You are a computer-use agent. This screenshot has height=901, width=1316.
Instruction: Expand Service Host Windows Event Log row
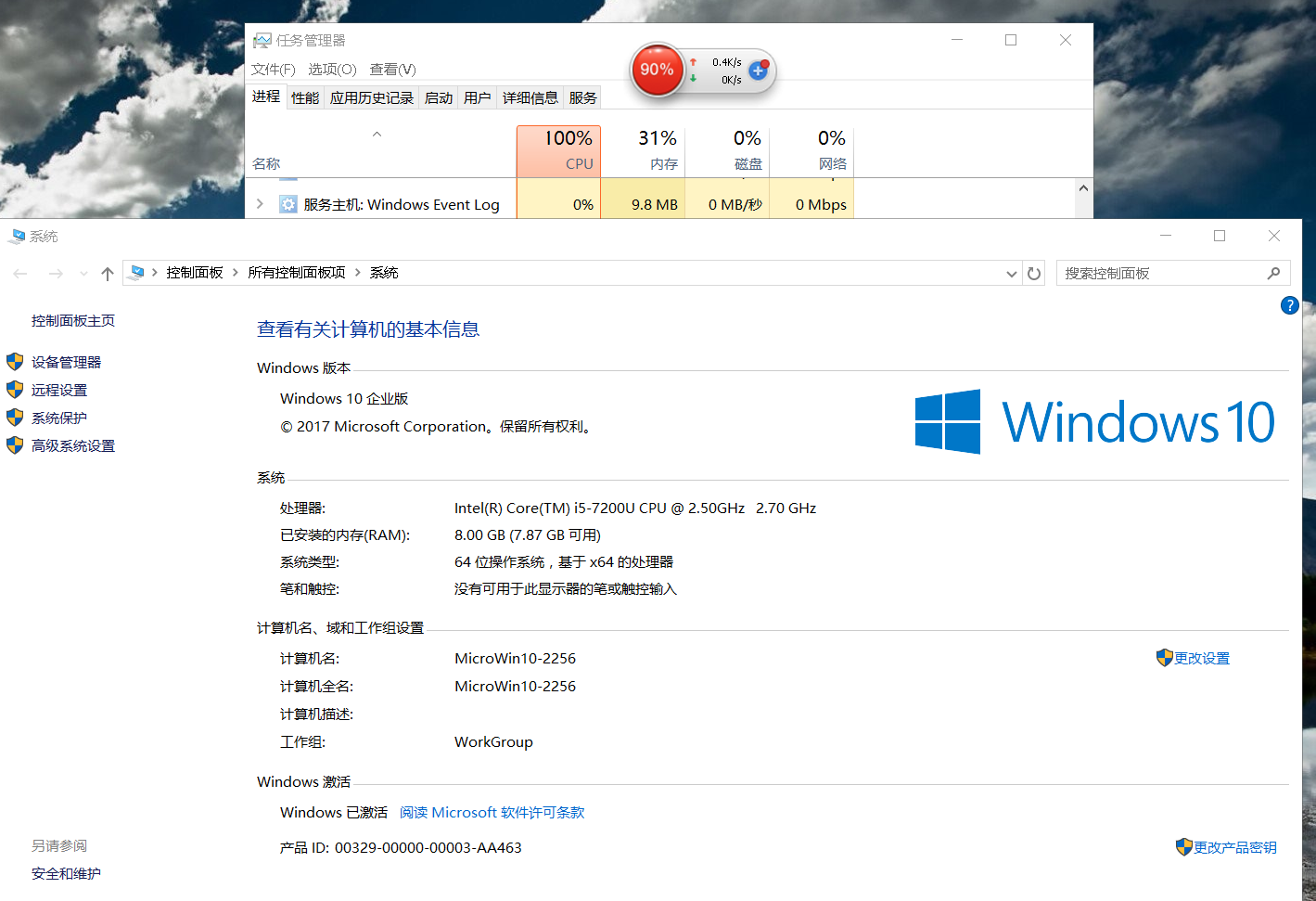260,204
